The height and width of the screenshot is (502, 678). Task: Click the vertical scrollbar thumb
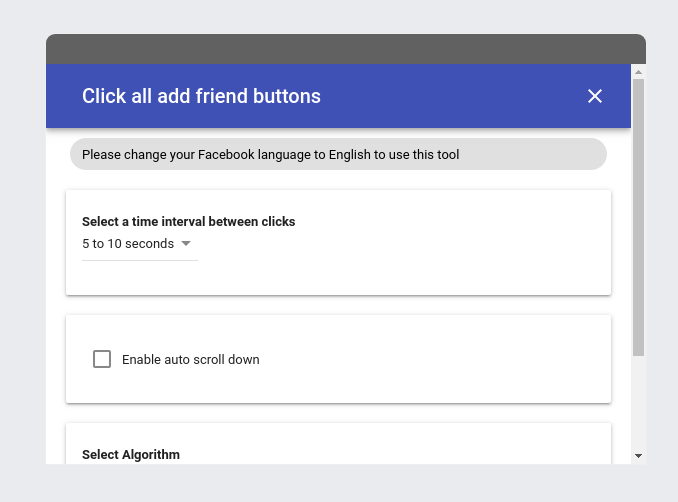pos(638,215)
